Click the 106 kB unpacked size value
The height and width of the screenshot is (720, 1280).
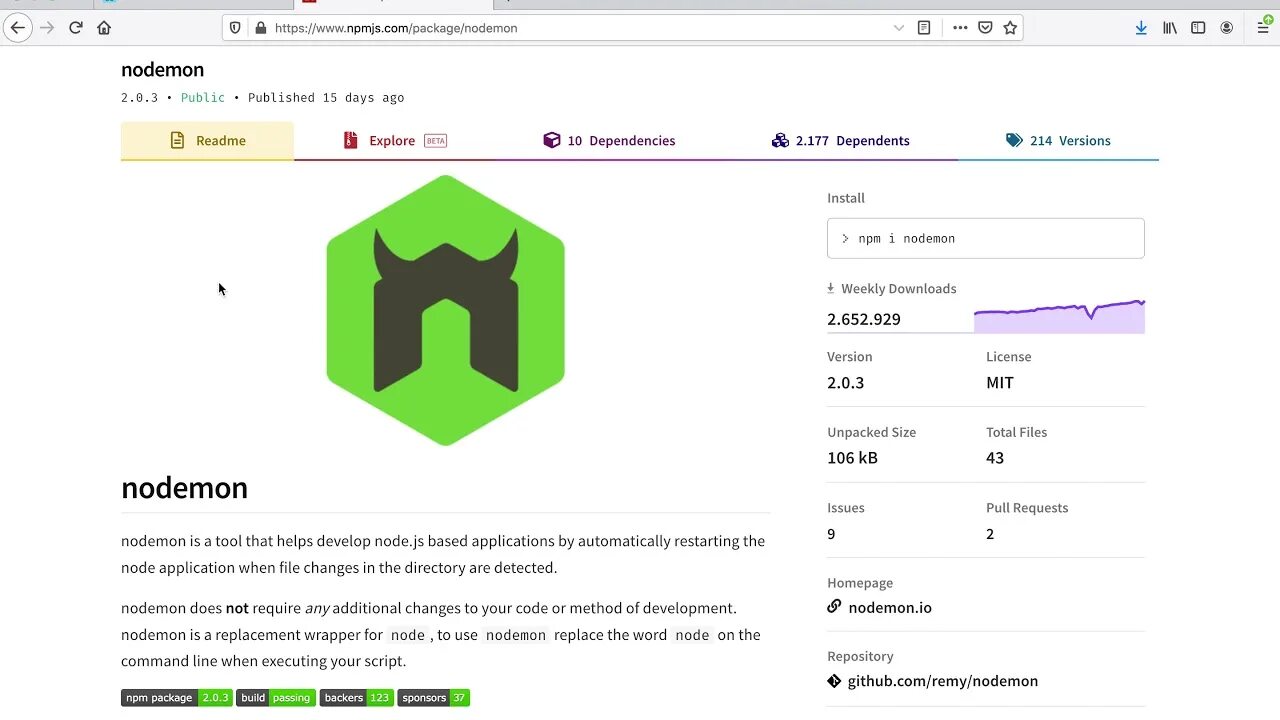(852, 458)
